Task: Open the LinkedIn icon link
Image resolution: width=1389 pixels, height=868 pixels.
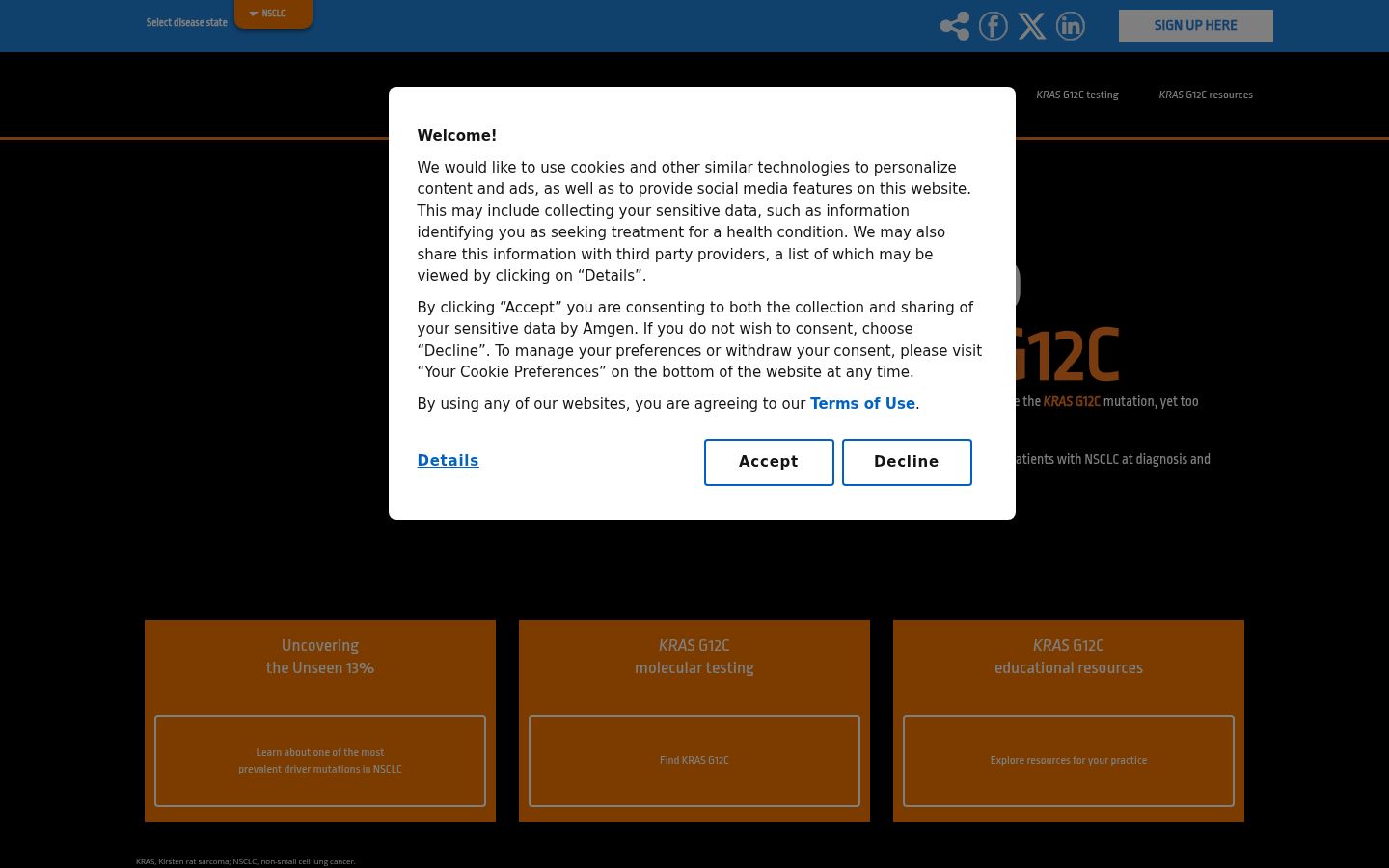Action: [x=1071, y=26]
